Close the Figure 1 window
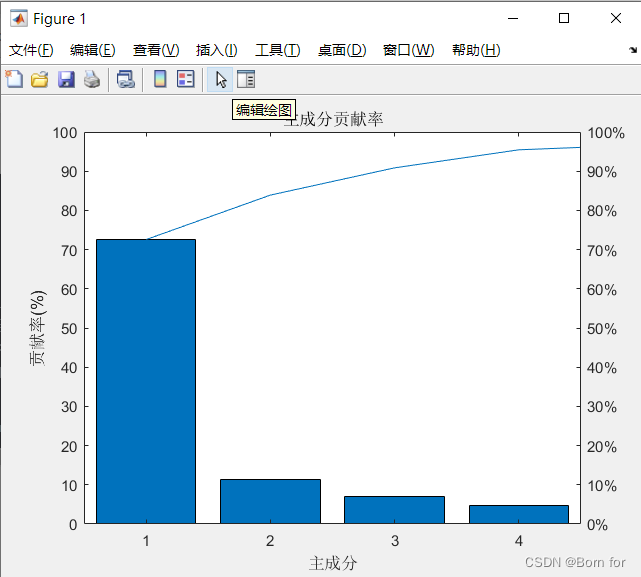The height and width of the screenshot is (577, 641). click(616, 18)
